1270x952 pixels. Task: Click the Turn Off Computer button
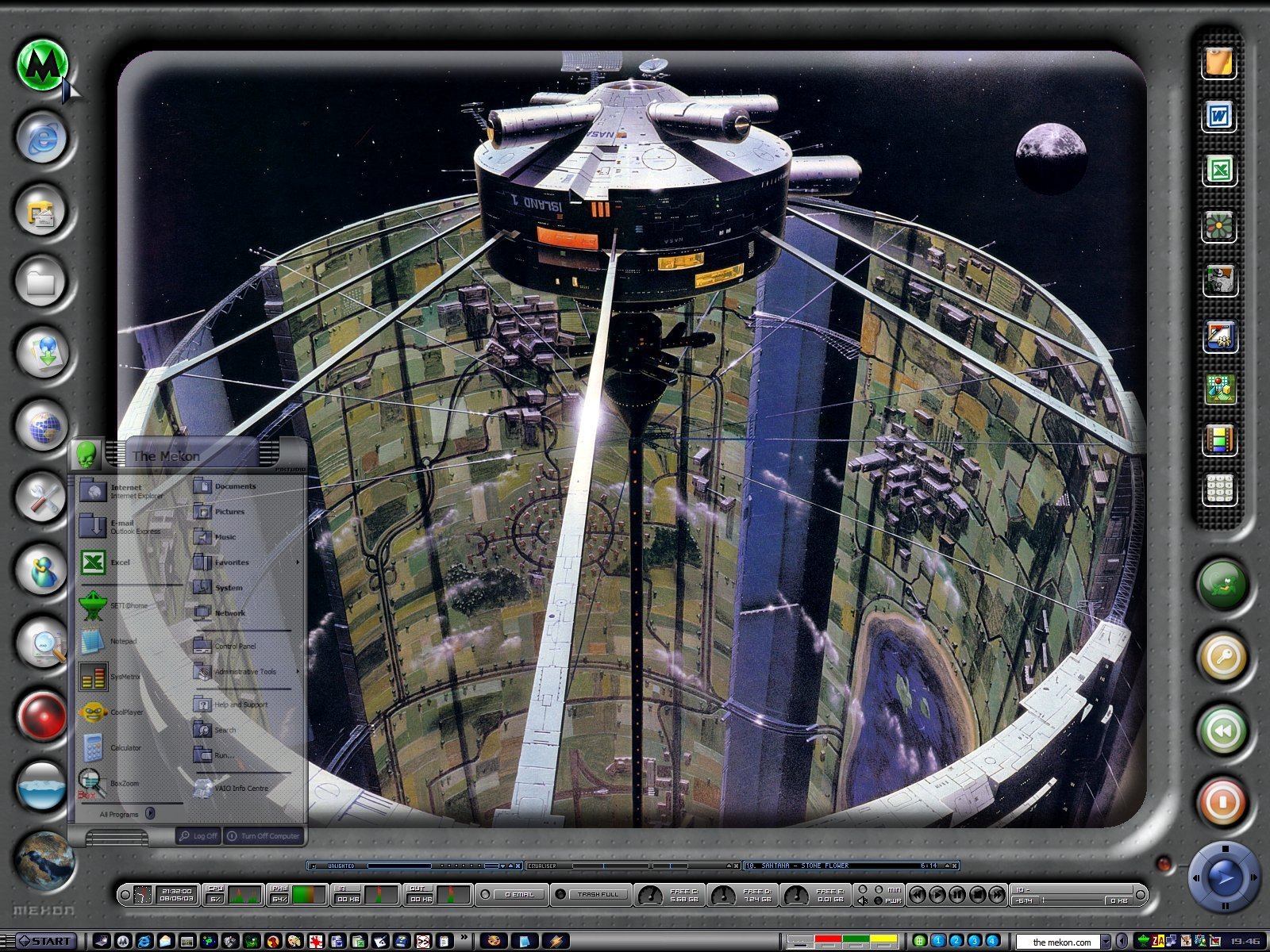pyautogui.click(x=264, y=835)
